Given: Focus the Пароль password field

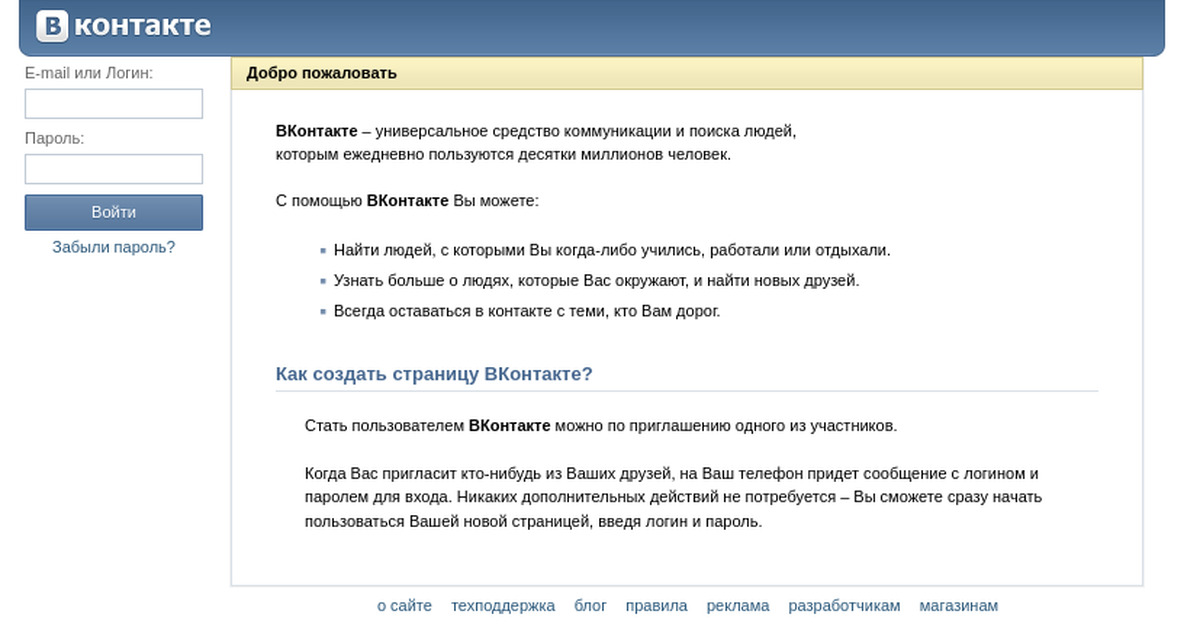Looking at the screenshot, I should coord(114,169).
